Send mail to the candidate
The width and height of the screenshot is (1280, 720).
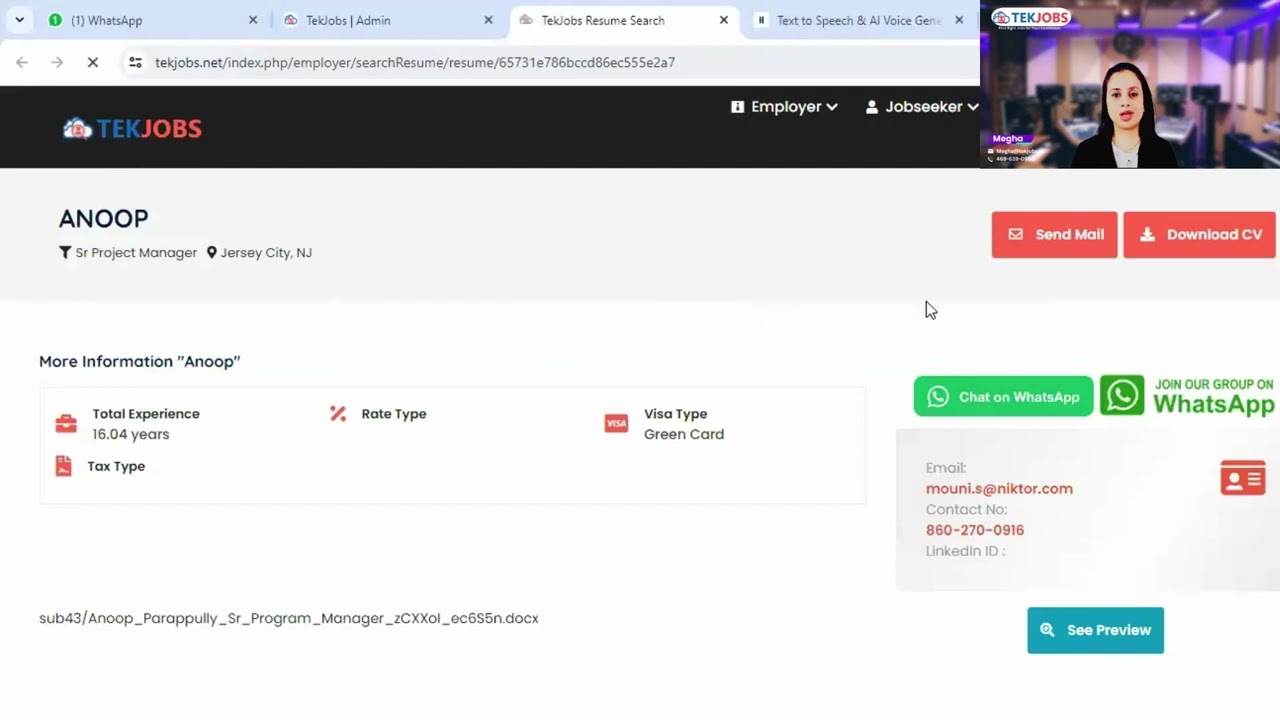click(x=1054, y=235)
